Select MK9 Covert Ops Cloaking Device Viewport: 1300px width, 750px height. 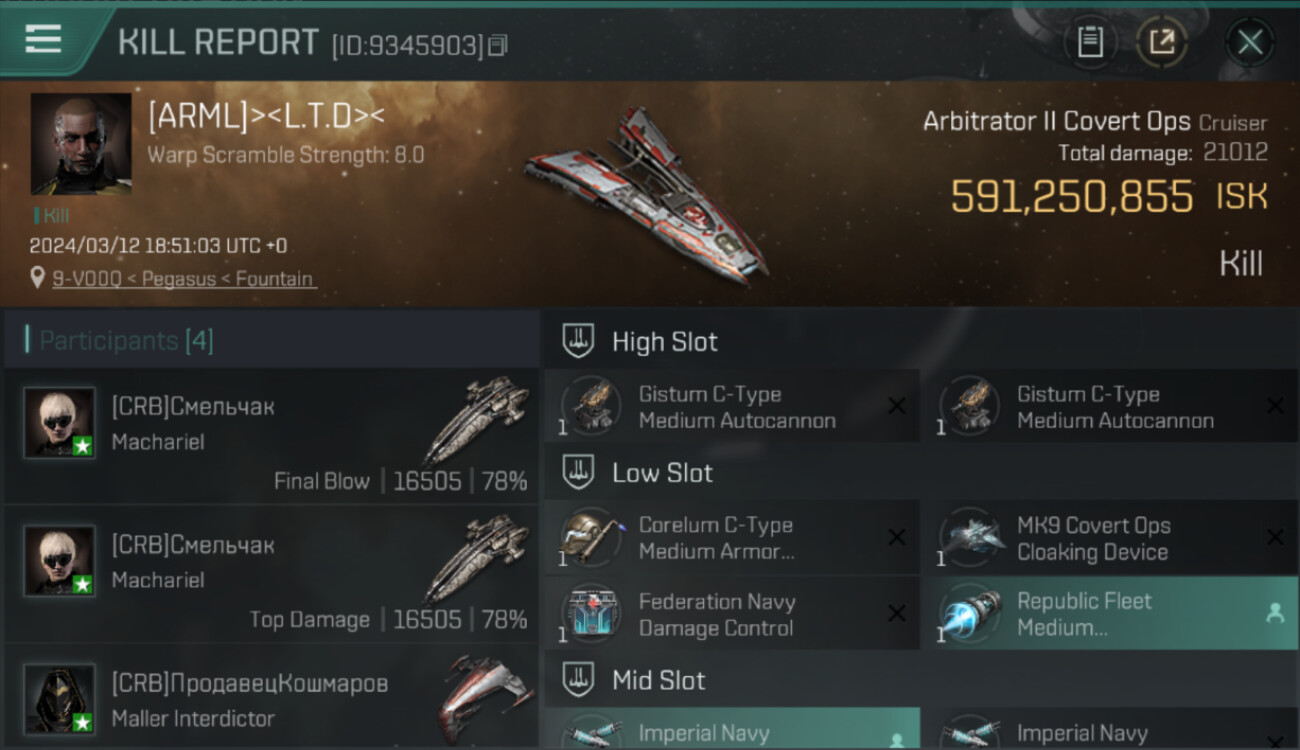pyautogui.click(x=1110, y=537)
